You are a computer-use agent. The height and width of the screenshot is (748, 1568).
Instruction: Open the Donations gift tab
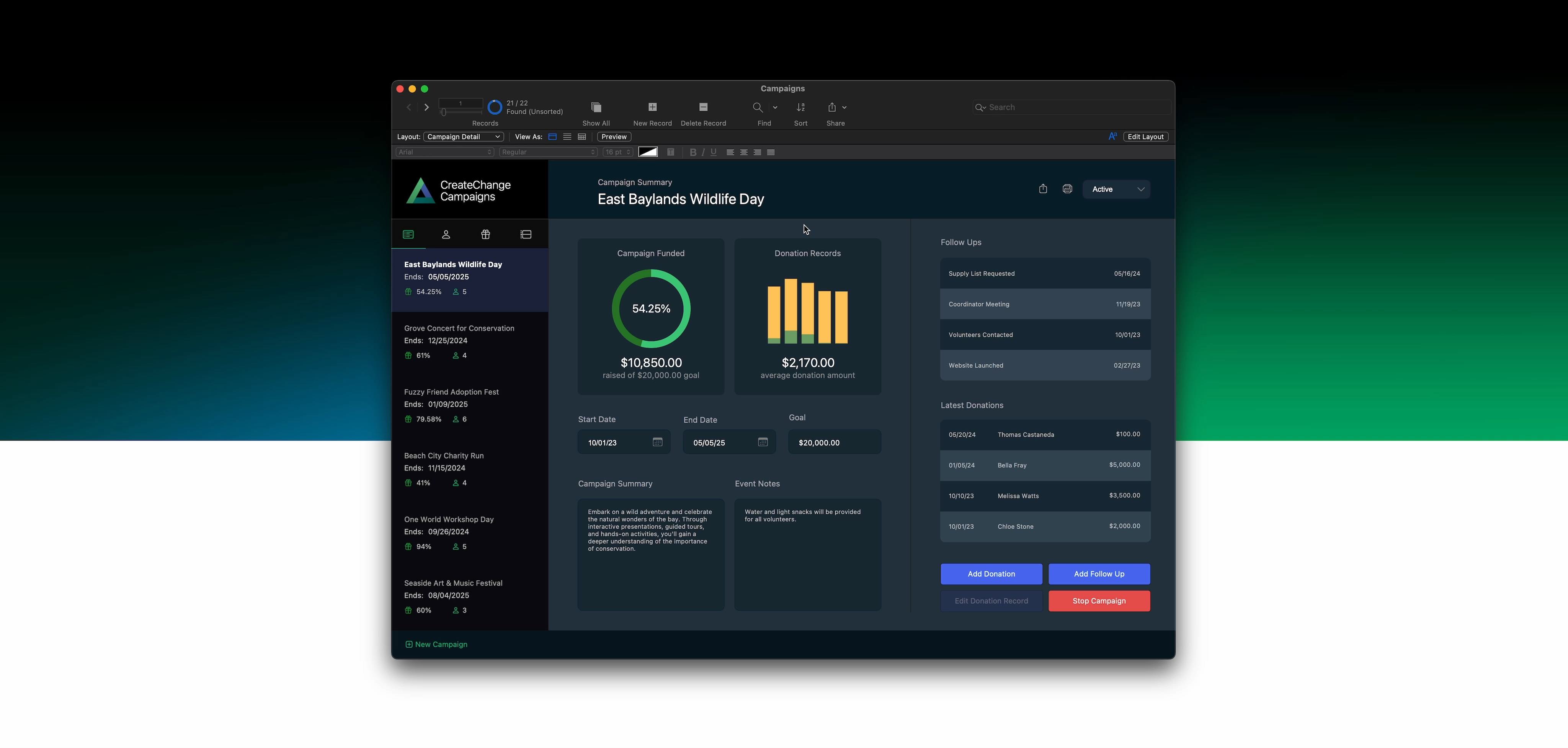click(486, 234)
